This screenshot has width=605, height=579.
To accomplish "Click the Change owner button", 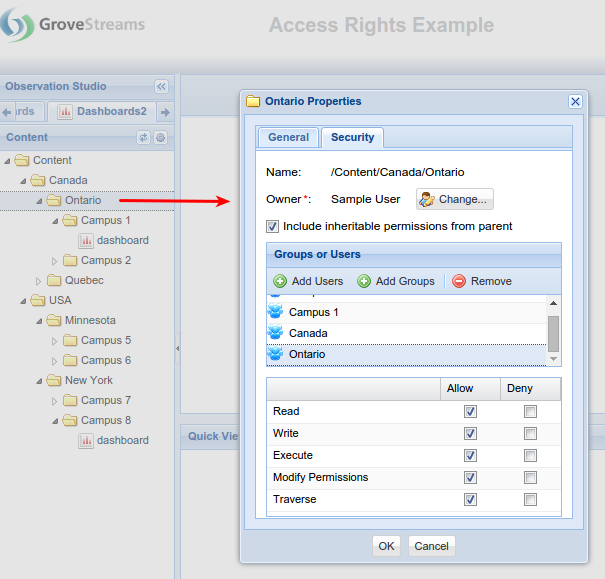I will click(x=454, y=200).
